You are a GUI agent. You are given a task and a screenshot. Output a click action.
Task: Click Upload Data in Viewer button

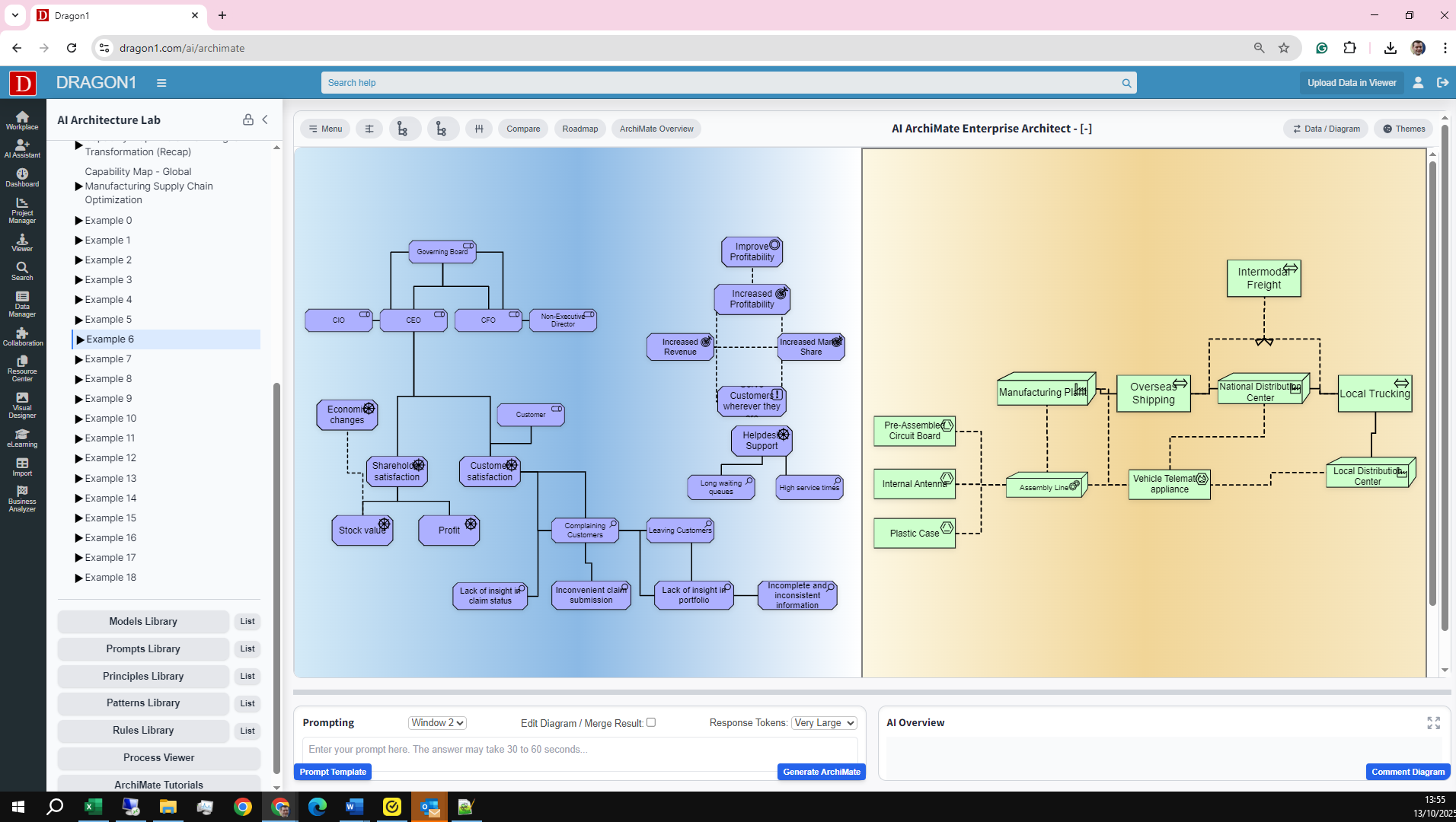1351,83
